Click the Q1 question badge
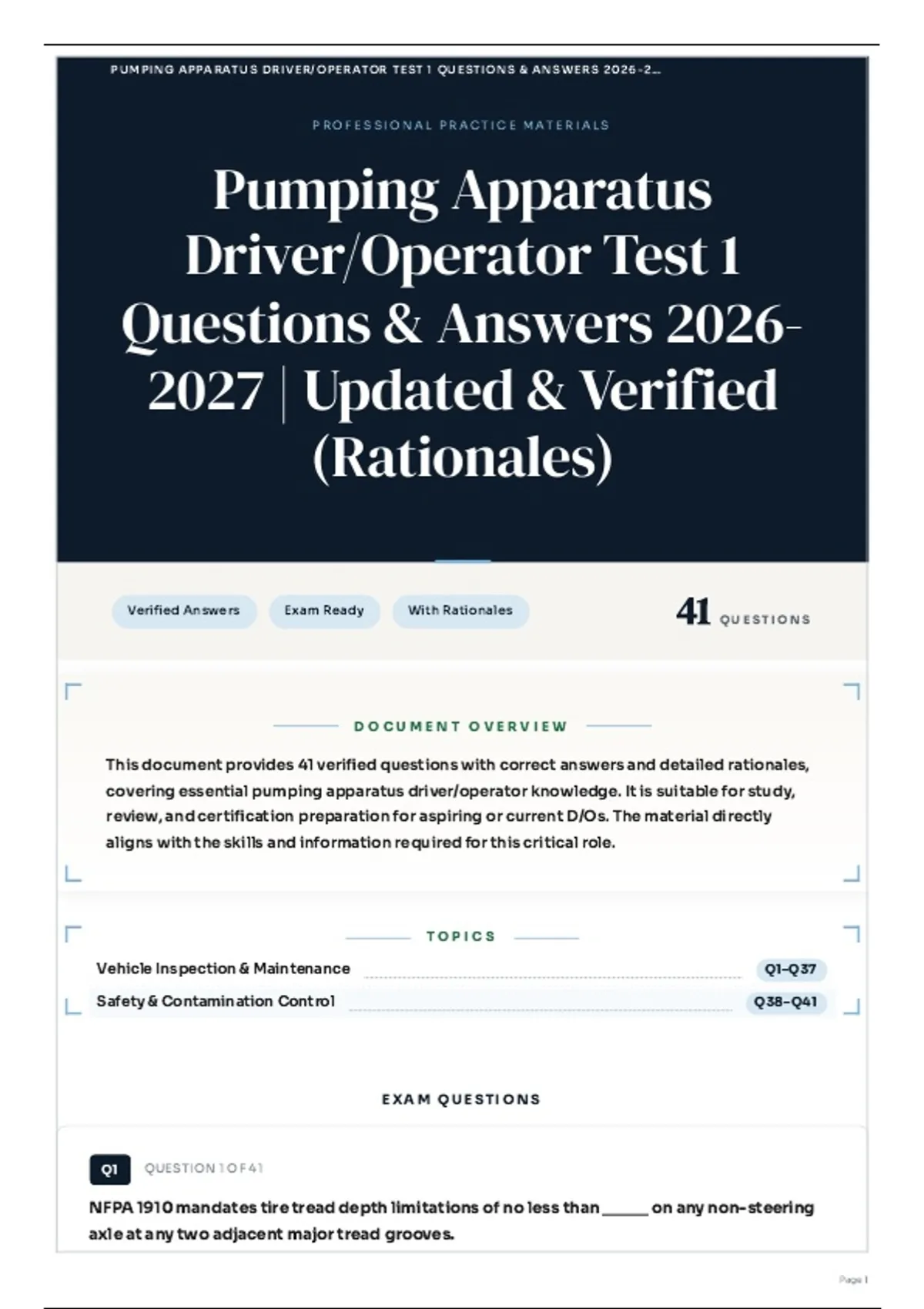The image size is (924, 1309). click(109, 1169)
